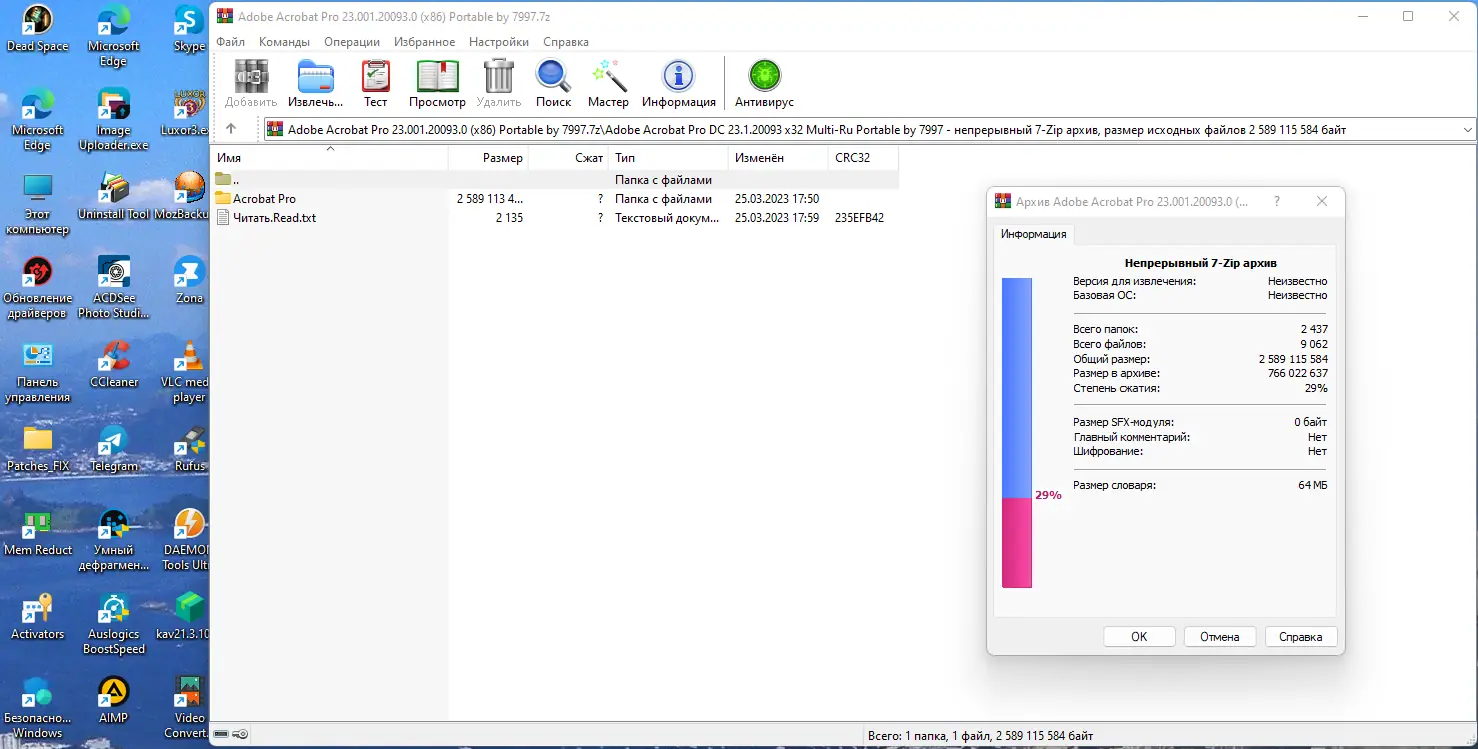Click the CRC value 235EFB42
1478x749 pixels.
click(x=859, y=218)
